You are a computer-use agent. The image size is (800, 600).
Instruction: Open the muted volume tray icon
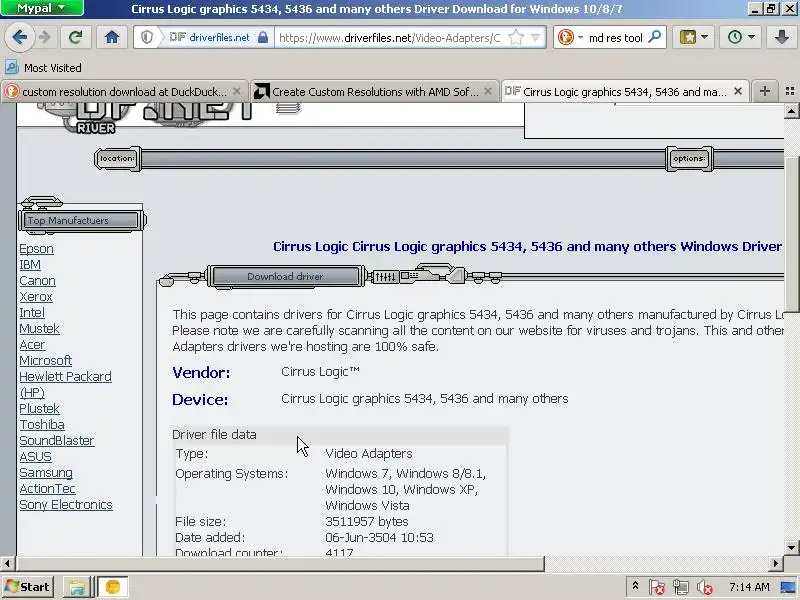point(705,587)
